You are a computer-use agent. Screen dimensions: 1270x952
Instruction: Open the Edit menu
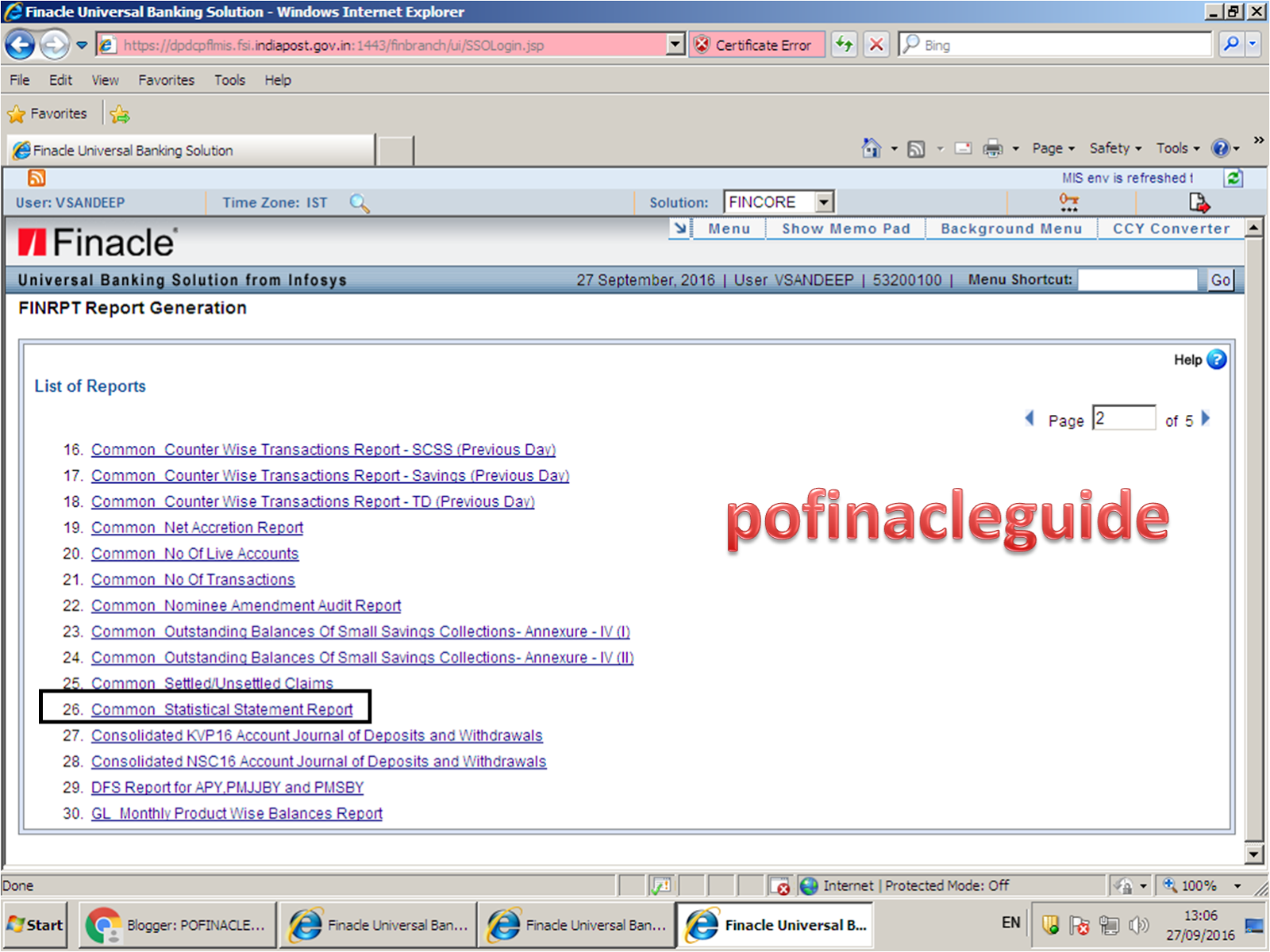pos(60,80)
